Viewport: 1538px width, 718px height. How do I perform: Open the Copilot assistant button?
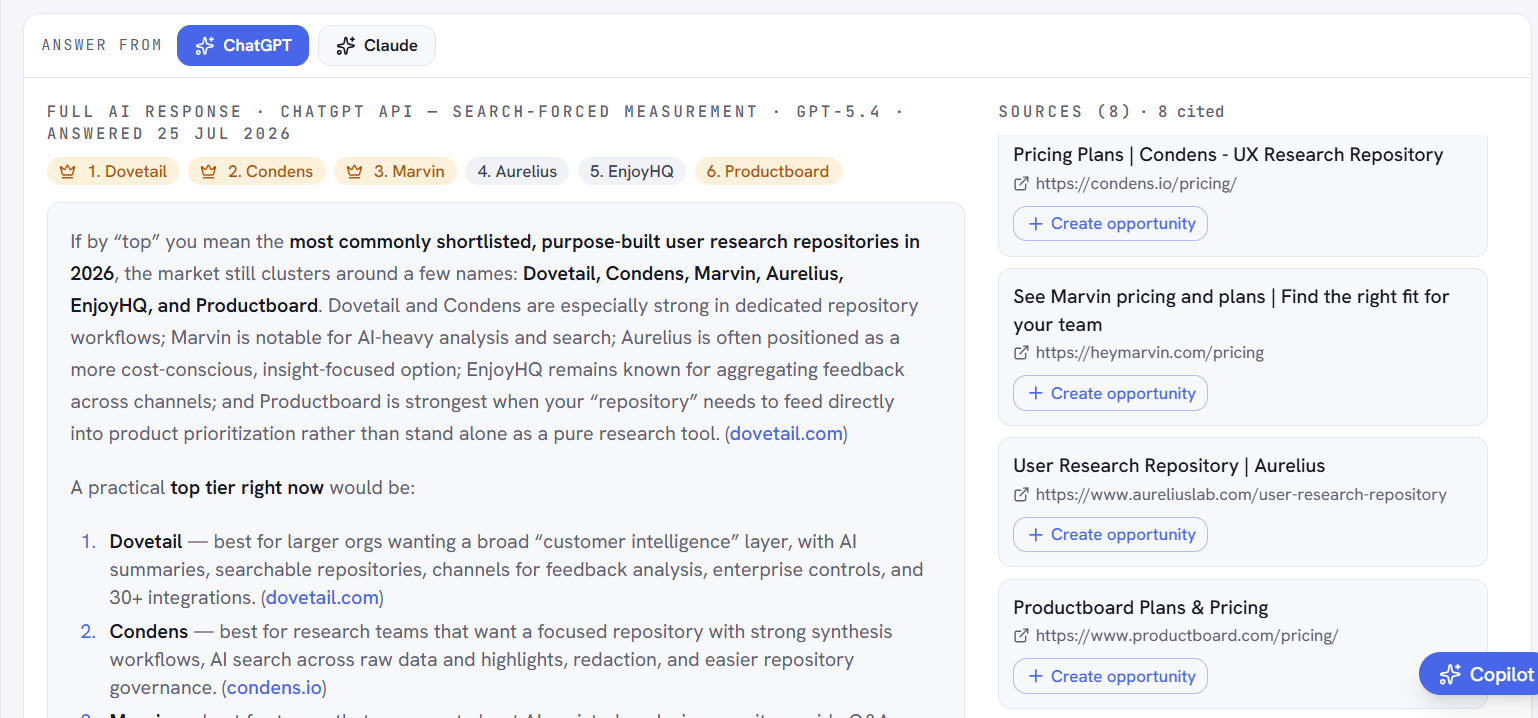[1479, 674]
